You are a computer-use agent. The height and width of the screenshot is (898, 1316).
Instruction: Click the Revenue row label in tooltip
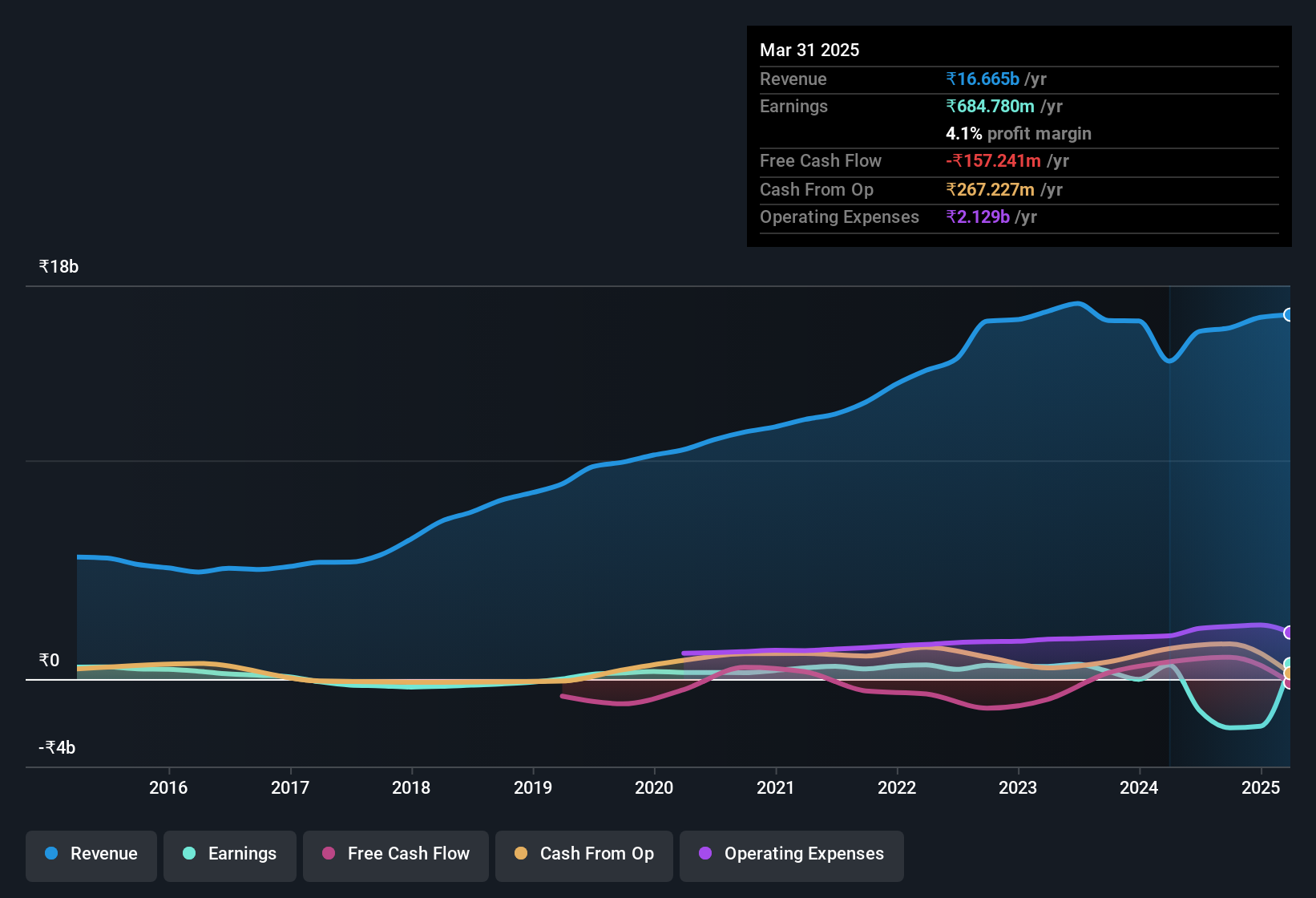pyautogui.click(x=793, y=79)
